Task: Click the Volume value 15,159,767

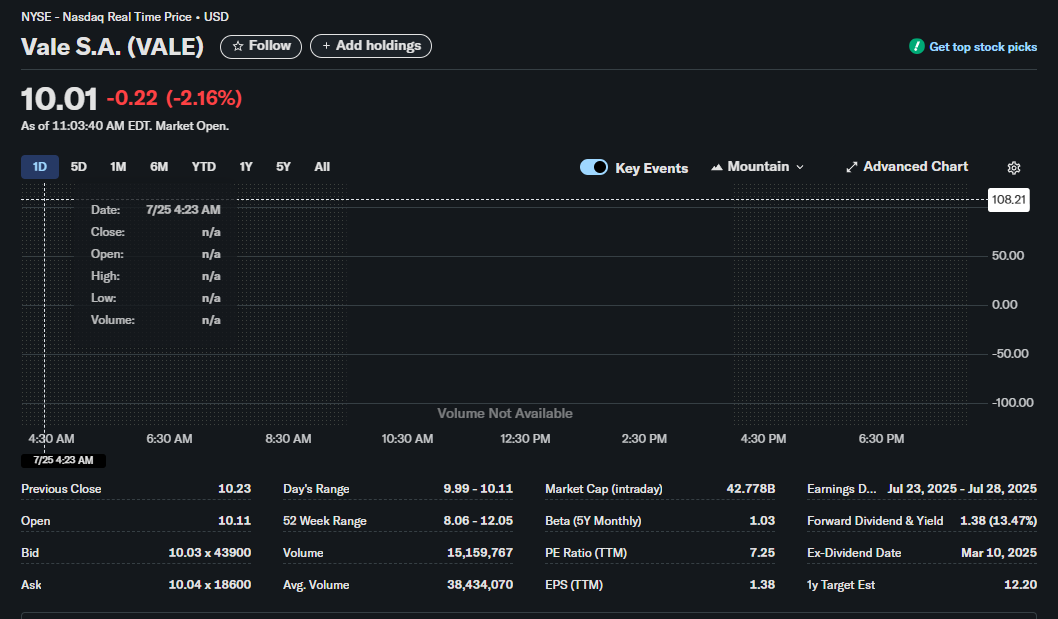Action: [480, 552]
